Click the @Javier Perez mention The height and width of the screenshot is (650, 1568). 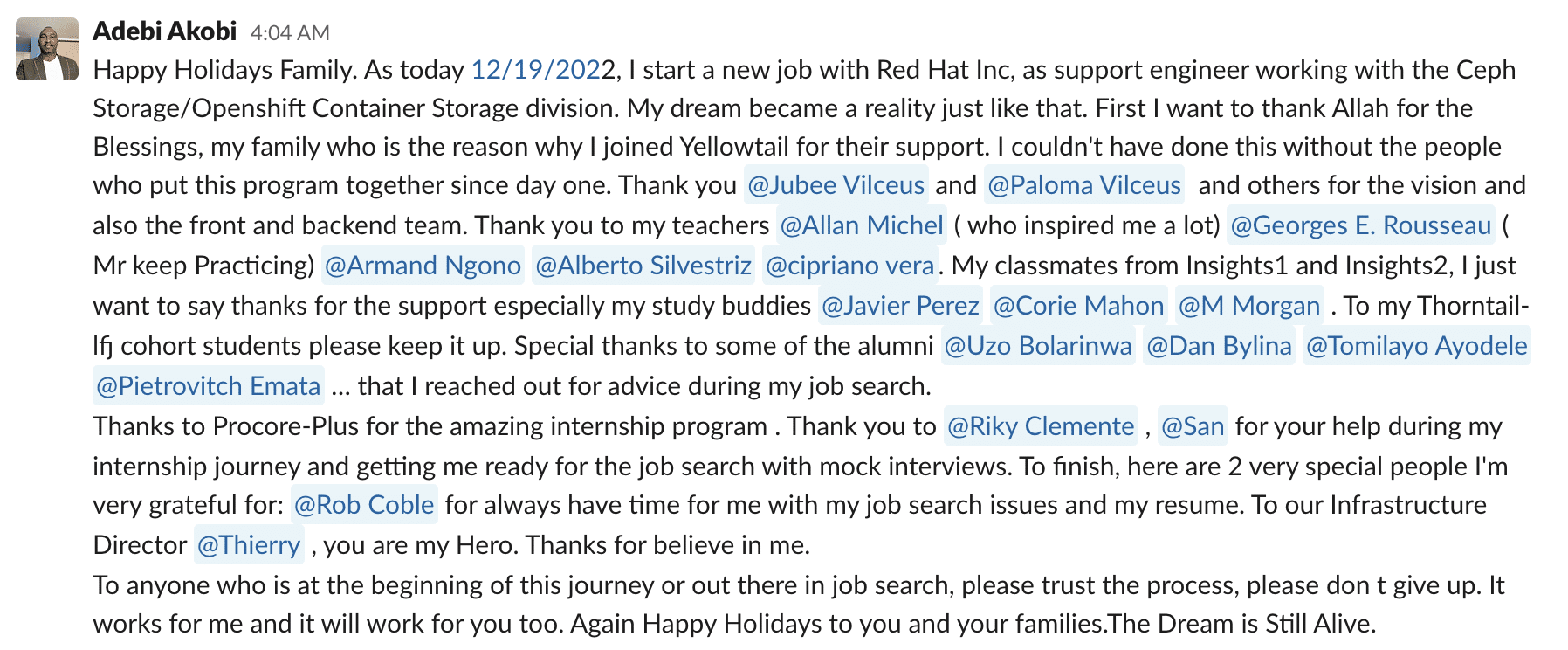900,306
